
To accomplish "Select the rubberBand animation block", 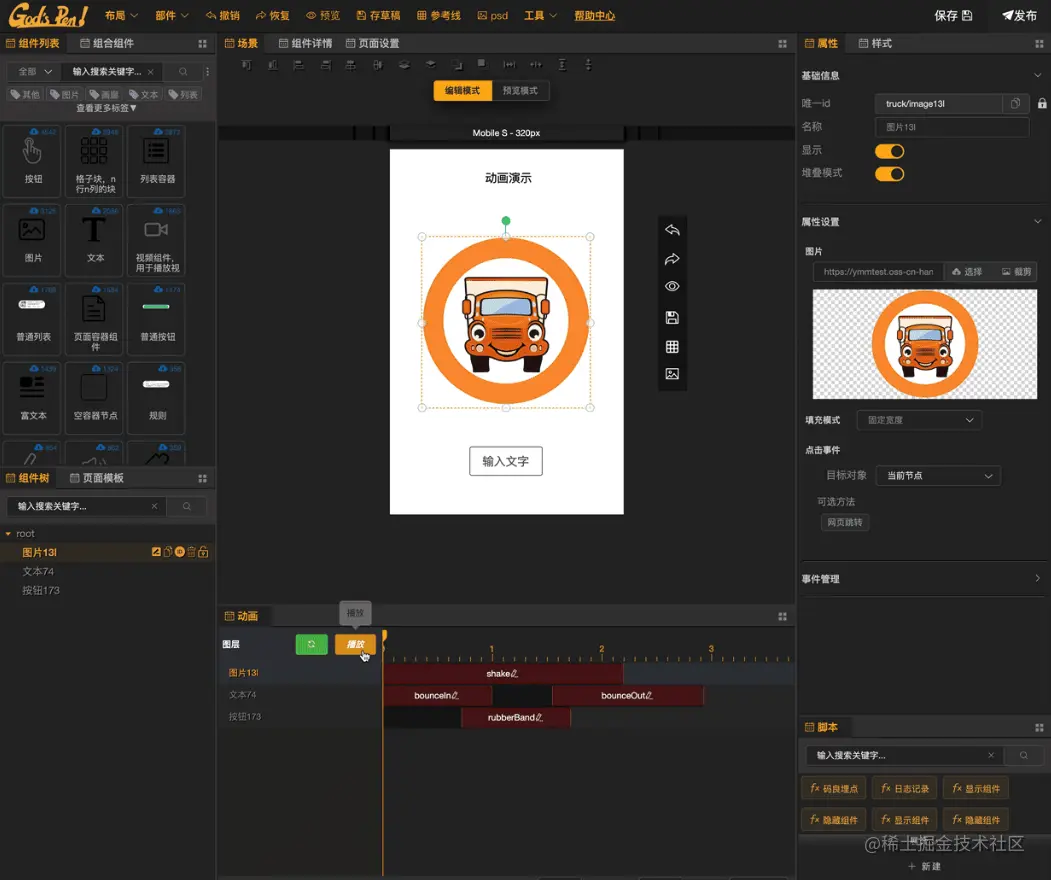I will tap(515, 717).
